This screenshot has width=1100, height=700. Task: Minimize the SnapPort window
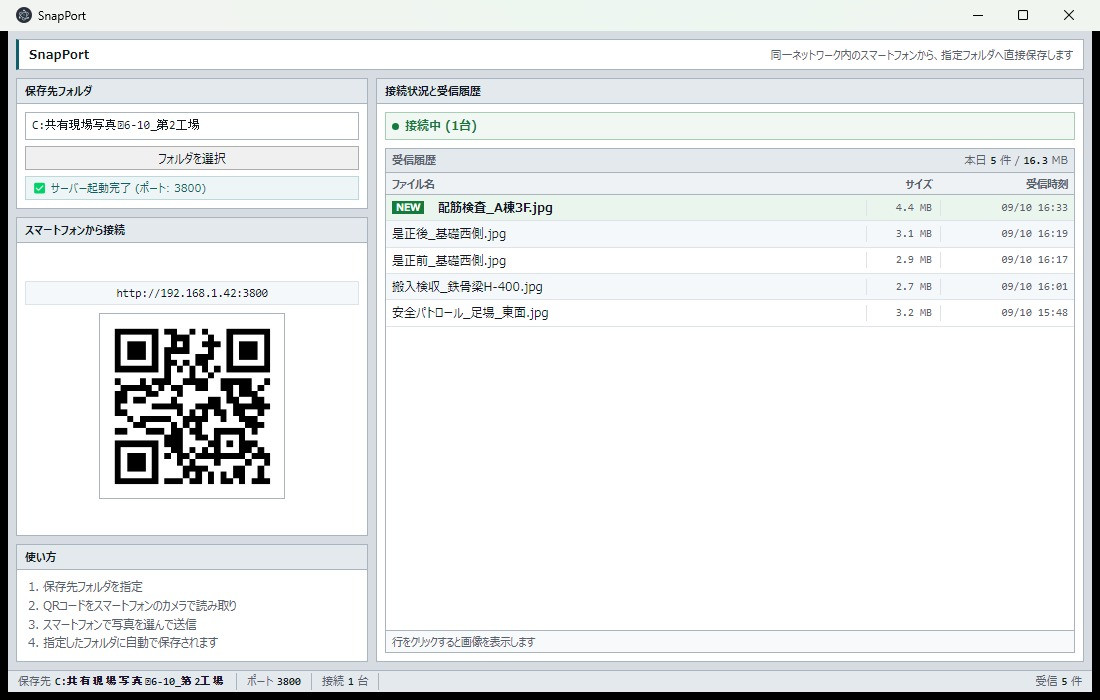[978, 15]
